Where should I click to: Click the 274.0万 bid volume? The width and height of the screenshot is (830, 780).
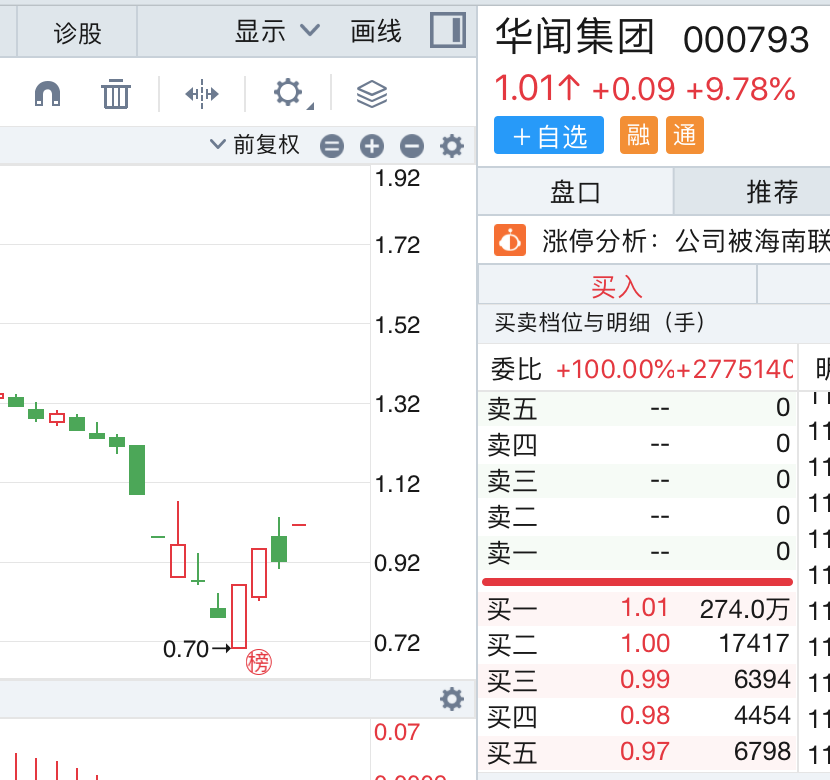(744, 609)
